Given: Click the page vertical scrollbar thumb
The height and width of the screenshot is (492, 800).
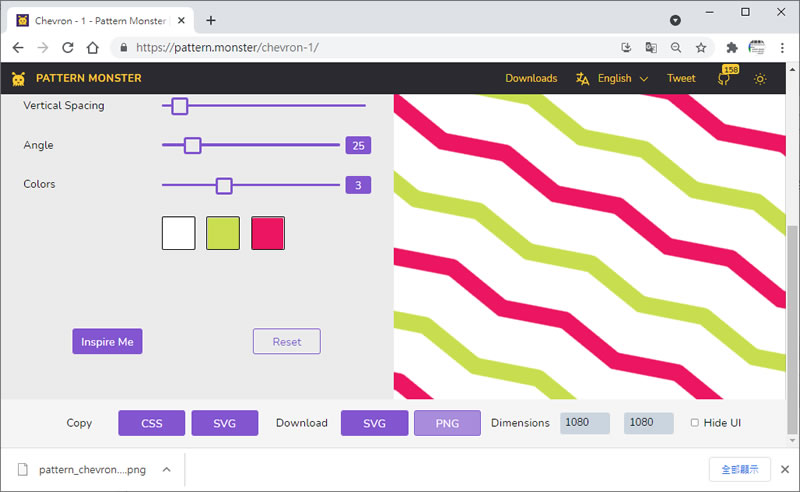Looking at the screenshot, I should tap(792, 328).
